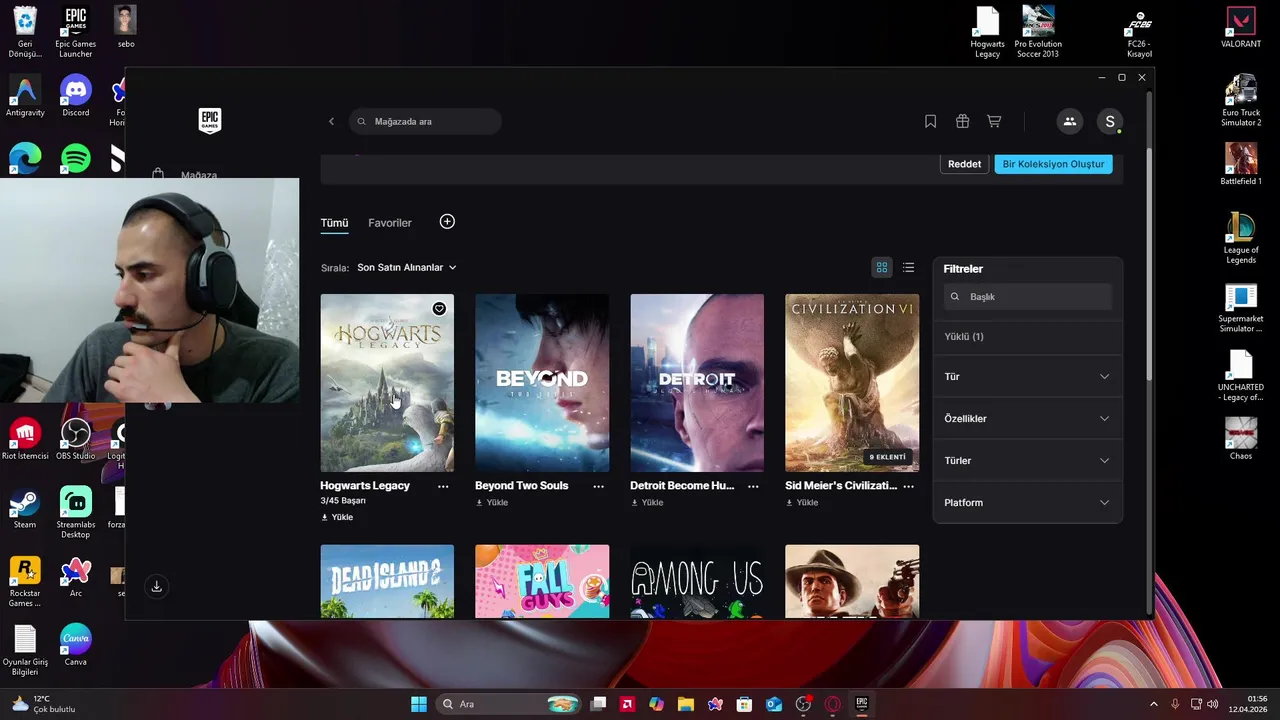This screenshot has width=1280, height=720.
Task: Open Beyond Two Souls three-dot options menu
Action: [x=598, y=486]
